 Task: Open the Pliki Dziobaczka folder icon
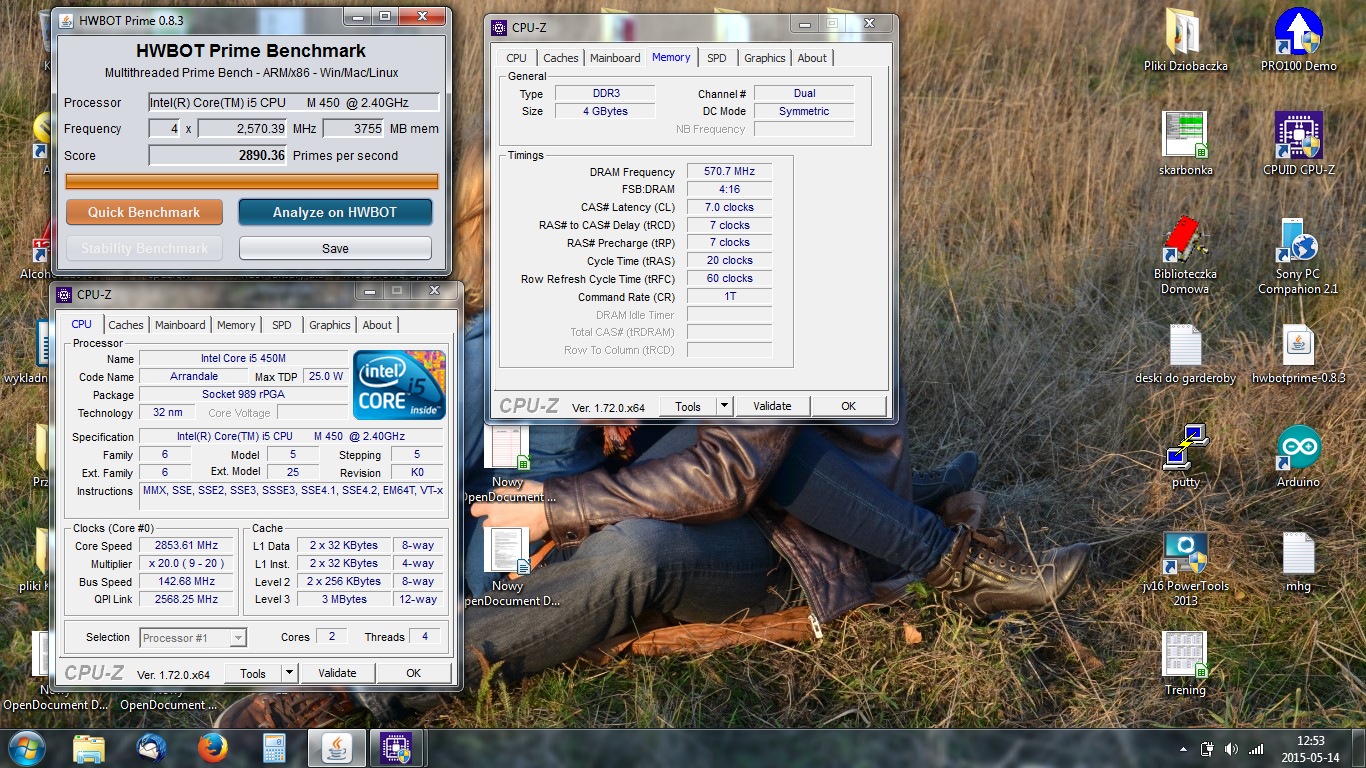pyautogui.click(x=1185, y=32)
